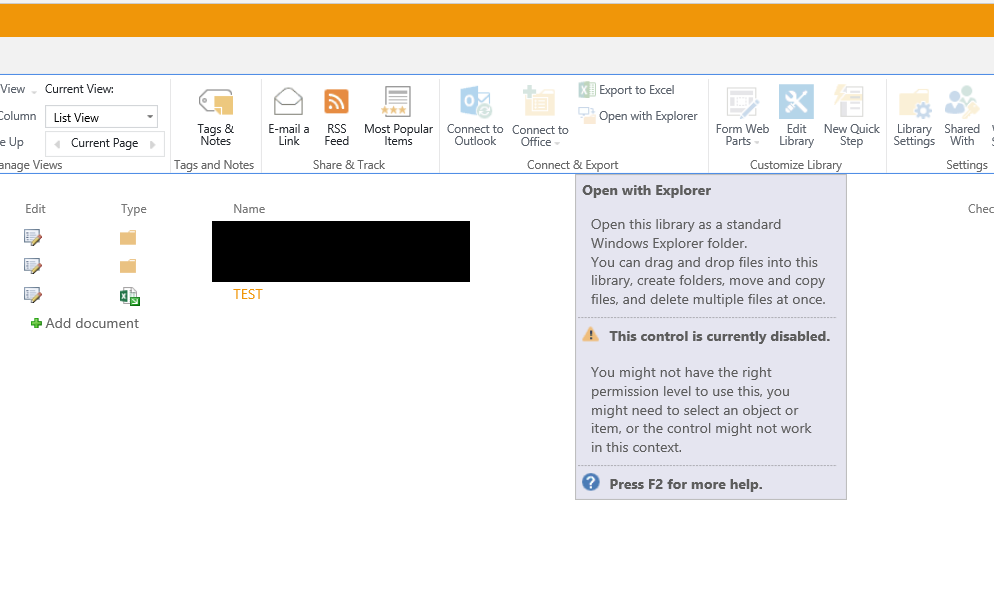The image size is (994, 606).
Task: Click help icon in tooltip
Action: tap(591, 482)
